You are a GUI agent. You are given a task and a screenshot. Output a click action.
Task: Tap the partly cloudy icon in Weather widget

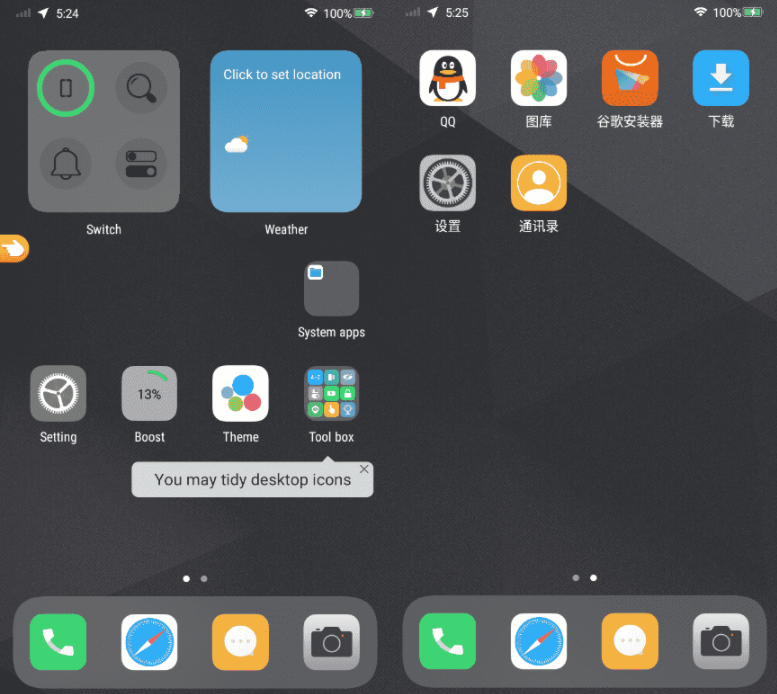[x=236, y=144]
